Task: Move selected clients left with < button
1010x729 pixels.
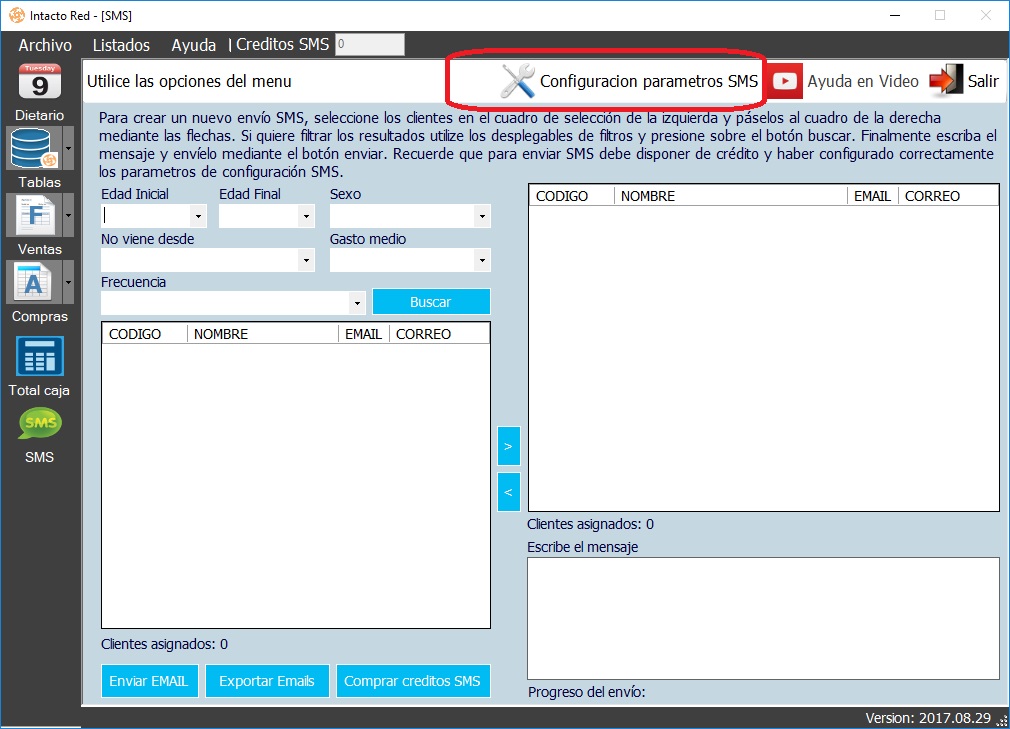Action: 508,492
